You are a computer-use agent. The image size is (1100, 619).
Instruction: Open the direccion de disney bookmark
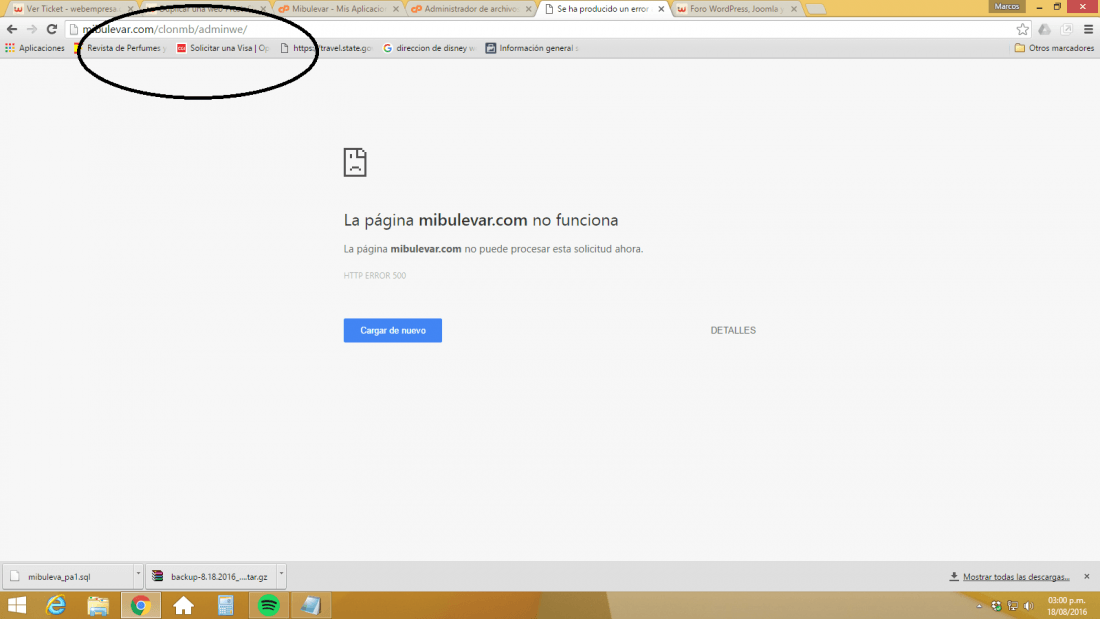coord(429,48)
